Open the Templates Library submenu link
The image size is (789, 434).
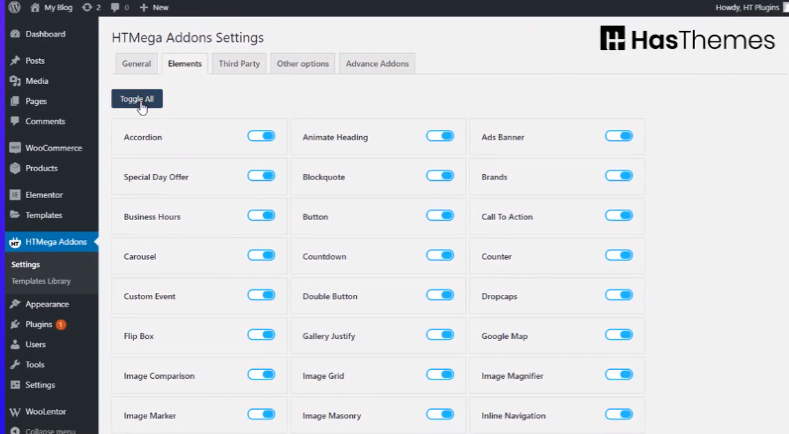(x=40, y=281)
